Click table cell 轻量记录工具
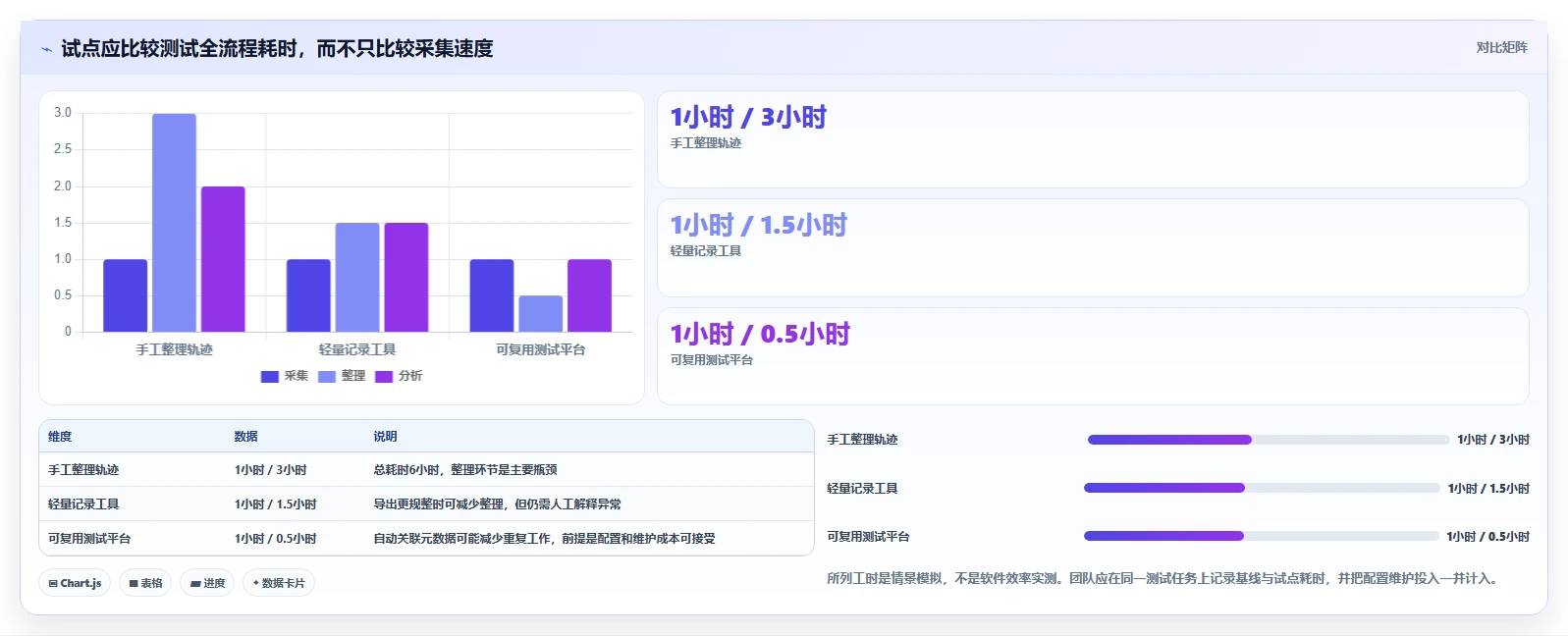Screen dimensions: 1568x636 [x=83, y=504]
